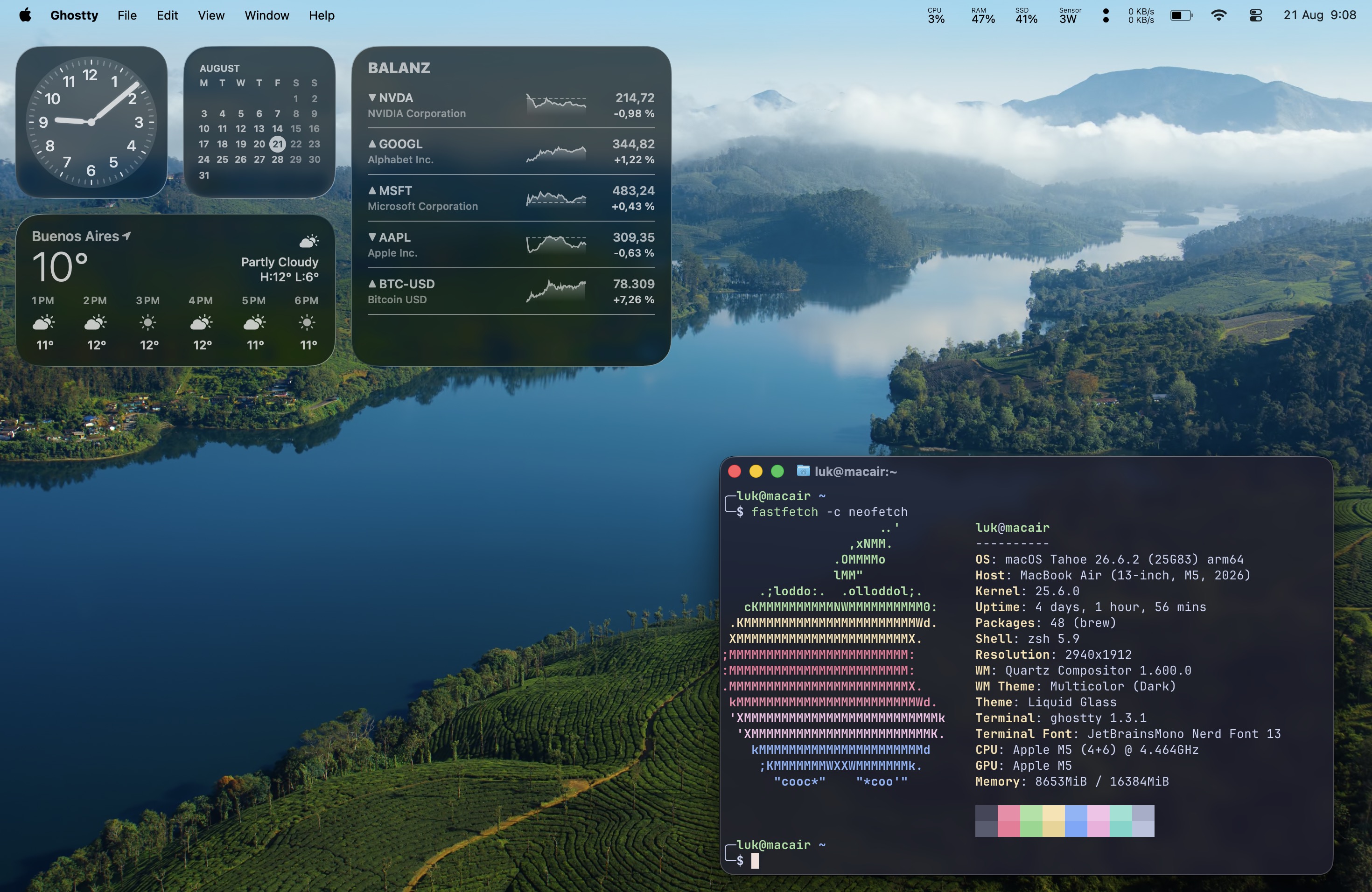Click the Sensor 3W menu bar monitor
The image size is (1372, 892).
[x=1069, y=15]
